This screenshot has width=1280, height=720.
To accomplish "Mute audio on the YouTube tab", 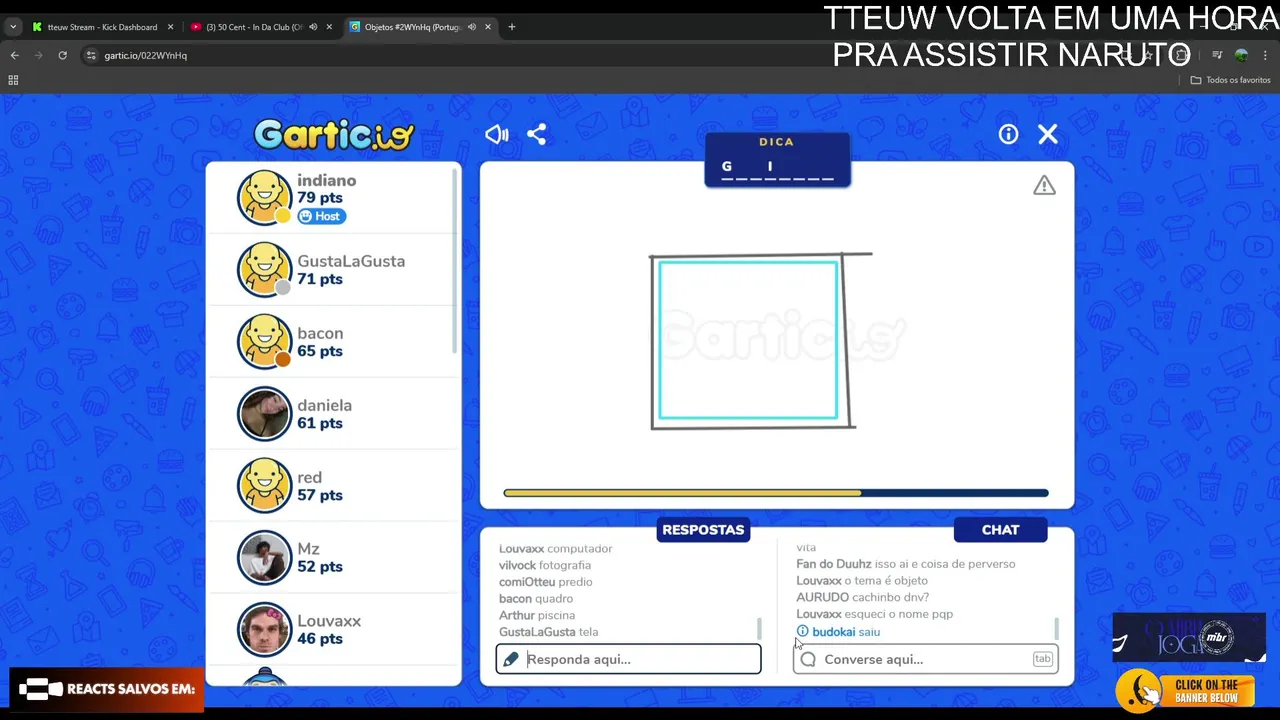I will tap(313, 27).
